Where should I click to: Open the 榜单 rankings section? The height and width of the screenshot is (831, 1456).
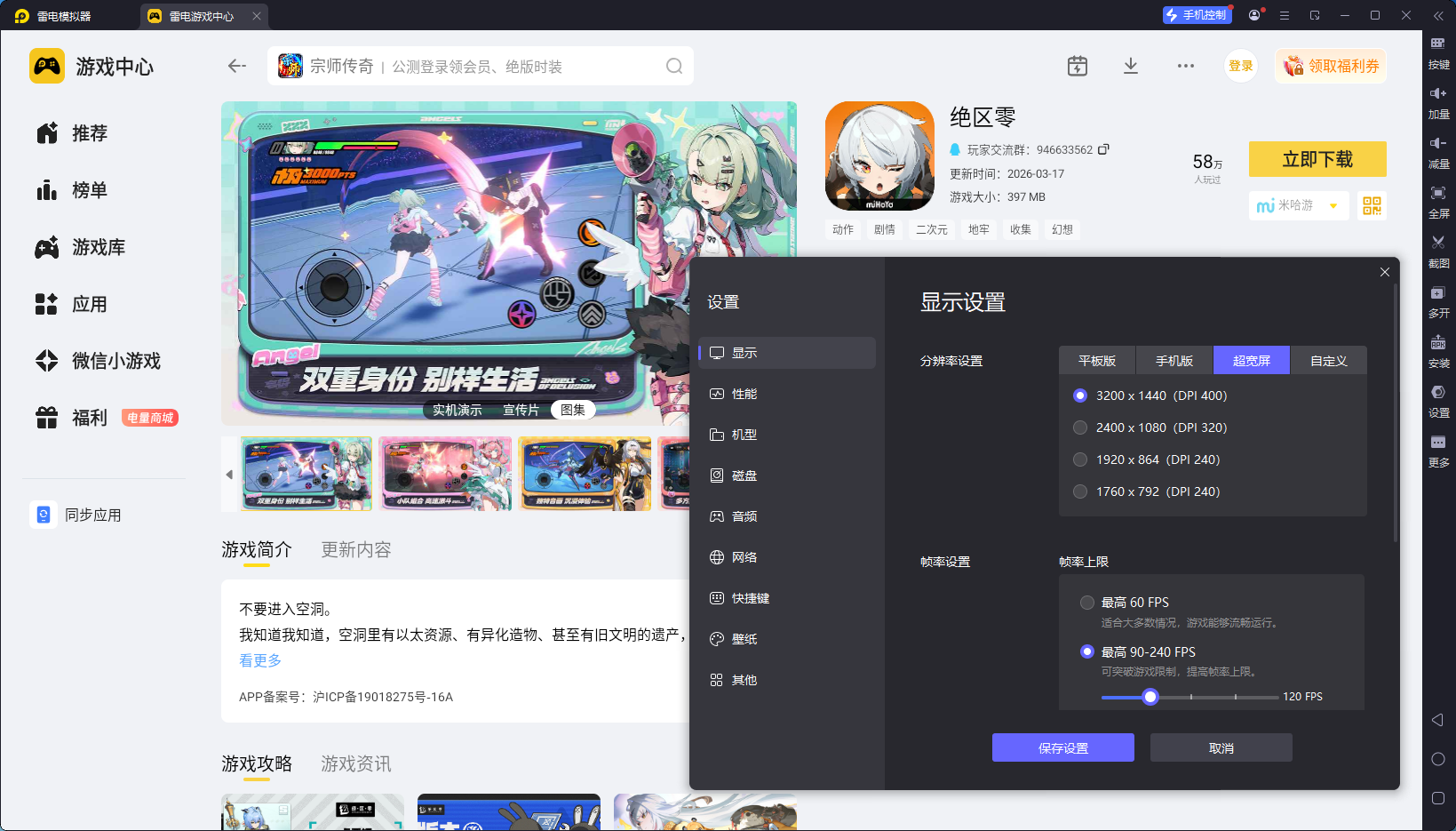(72, 190)
